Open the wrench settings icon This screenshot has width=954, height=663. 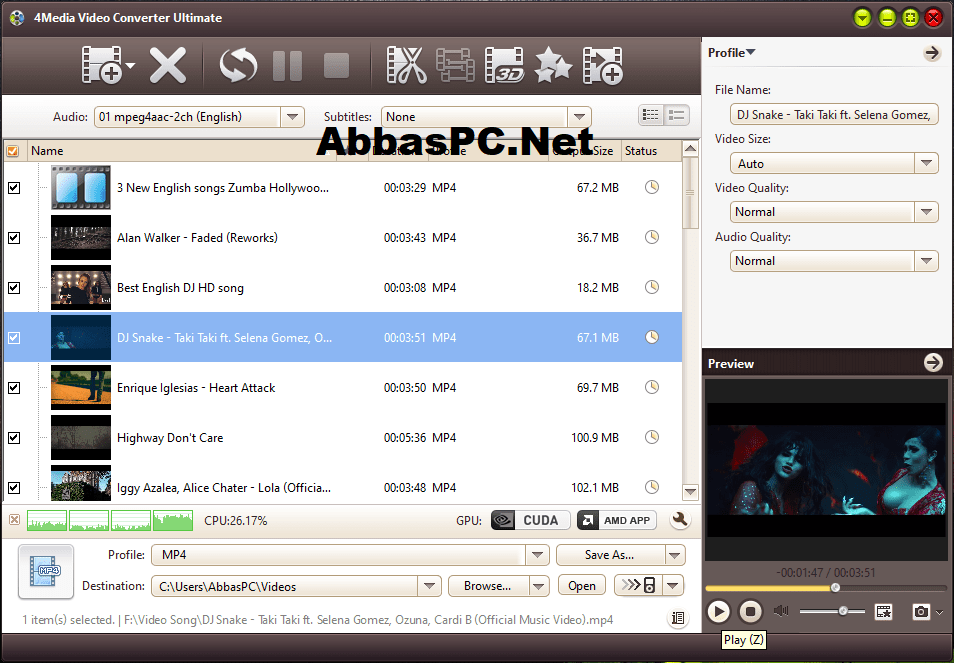(x=680, y=520)
